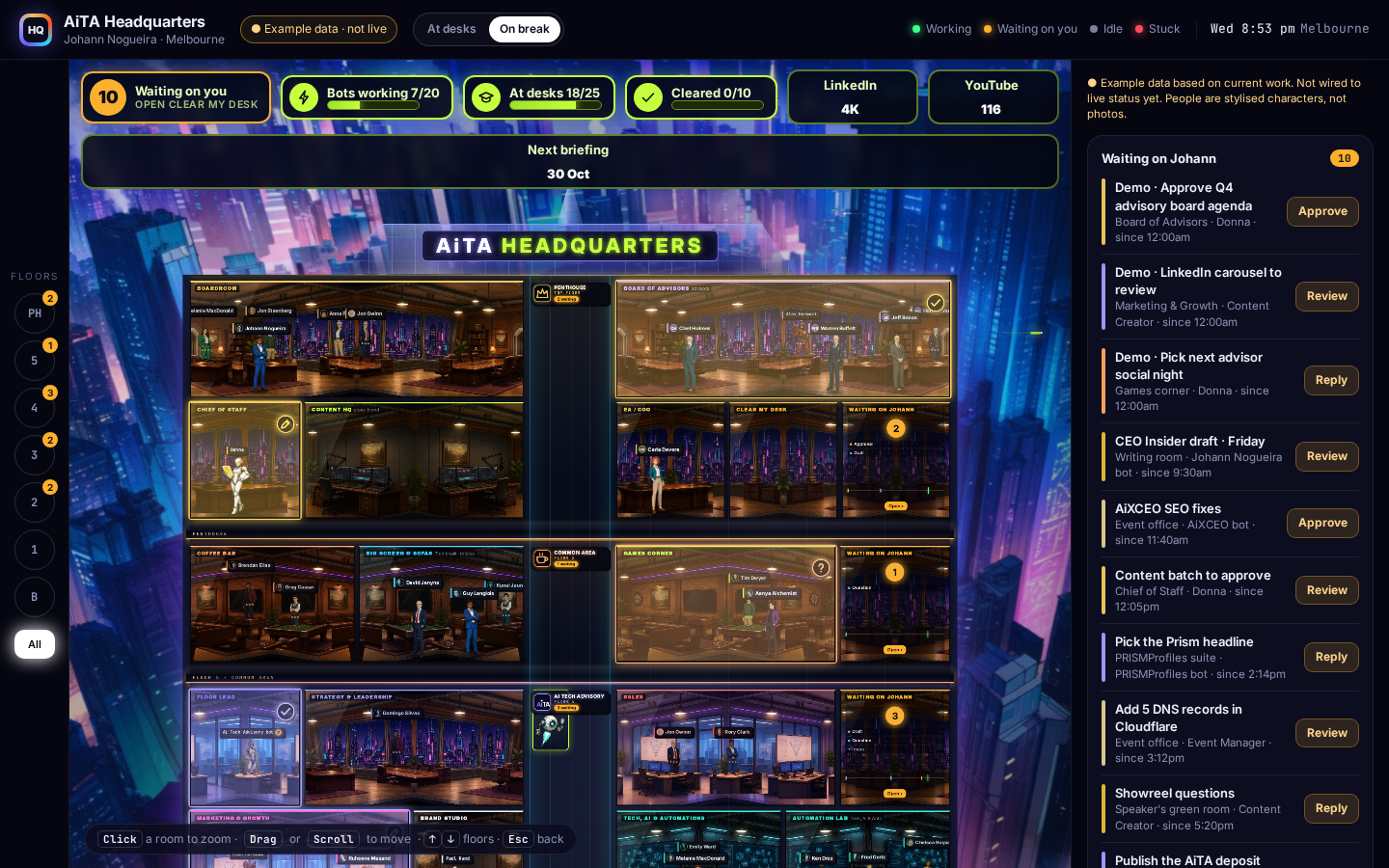Click the AiTA icon for AI Tech Advisory
Image resolution: width=1389 pixels, height=868 pixels.
tap(542, 702)
